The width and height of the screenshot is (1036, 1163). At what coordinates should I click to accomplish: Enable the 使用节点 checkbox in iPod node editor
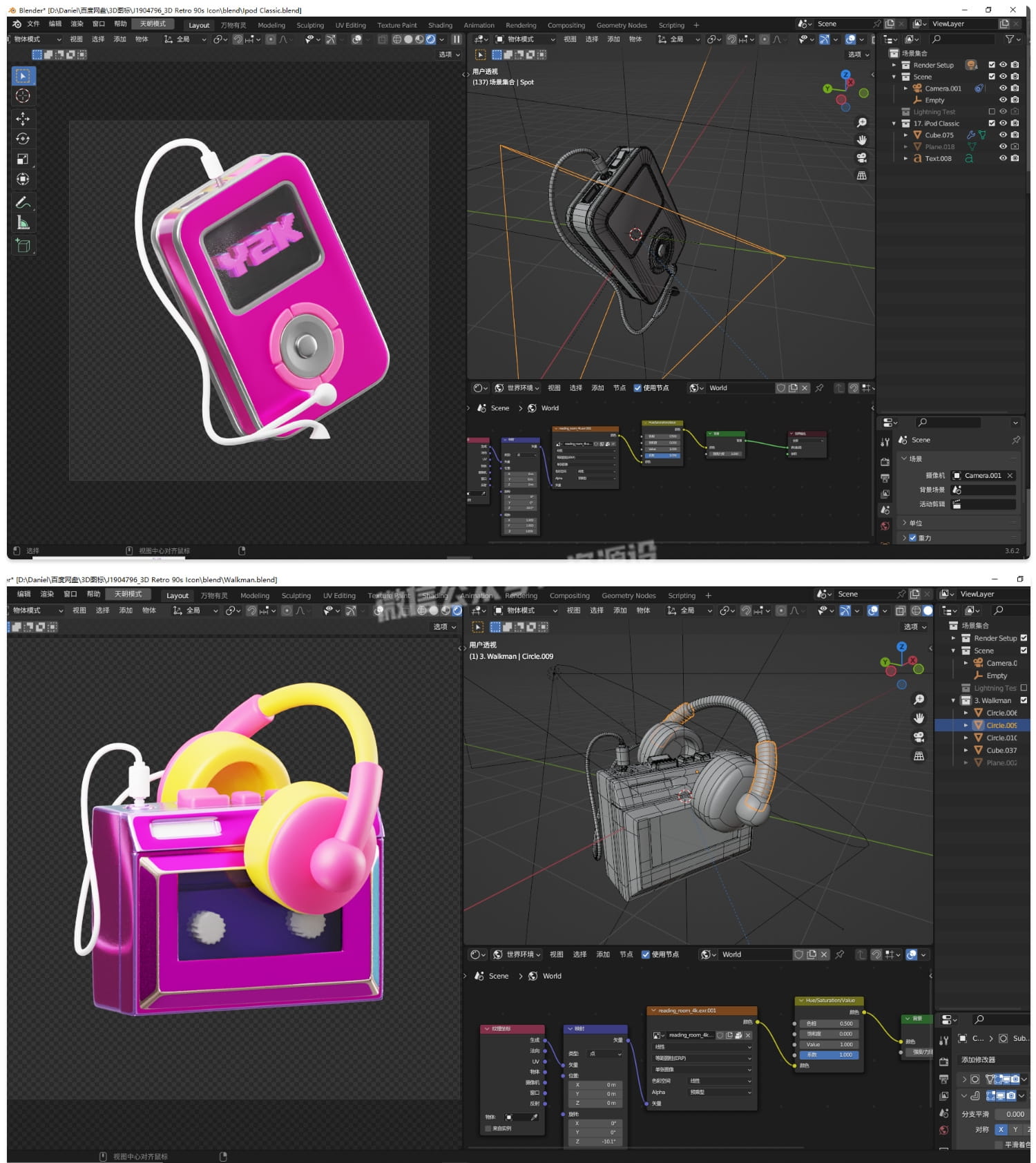637,388
